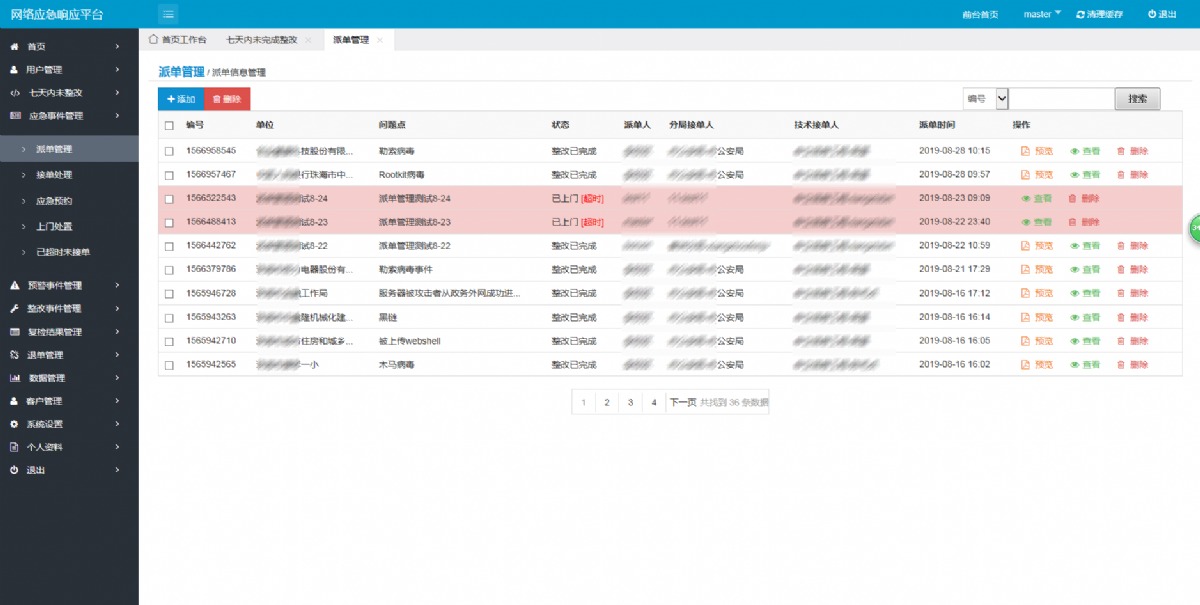
Task: Click the home icon in sidebar 首页
Action: pyautogui.click(x=14, y=47)
